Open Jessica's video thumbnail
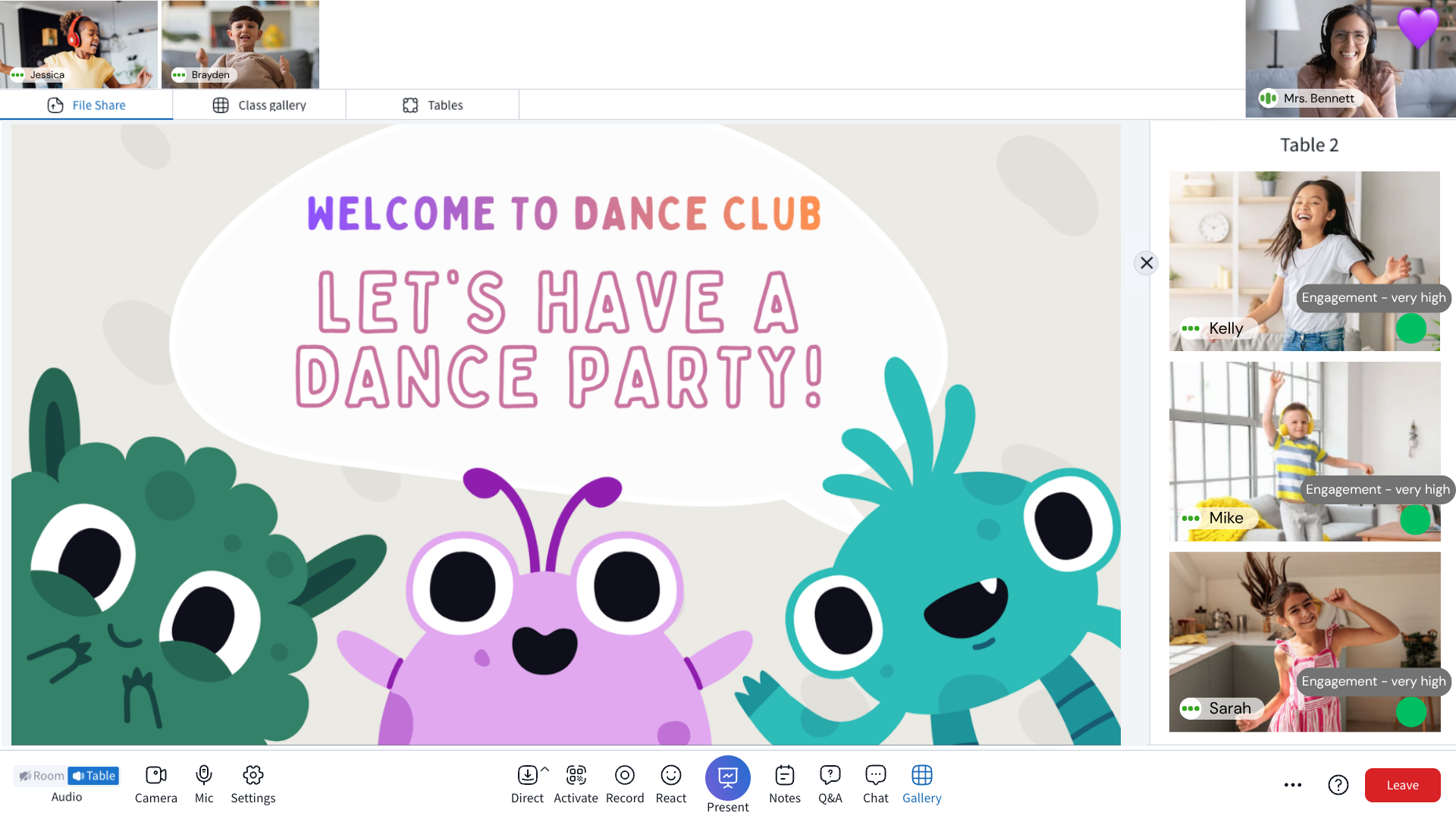Viewport: 1456px width, 819px height. [79, 44]
